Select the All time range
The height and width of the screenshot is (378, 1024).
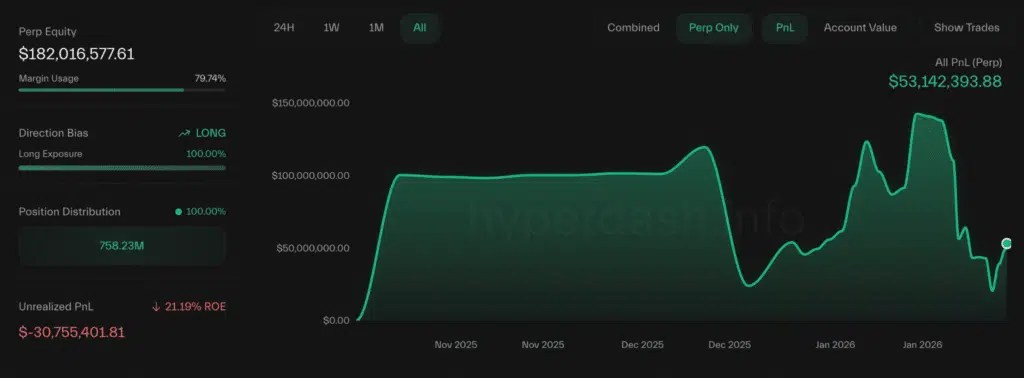click(x=420, y=28)
